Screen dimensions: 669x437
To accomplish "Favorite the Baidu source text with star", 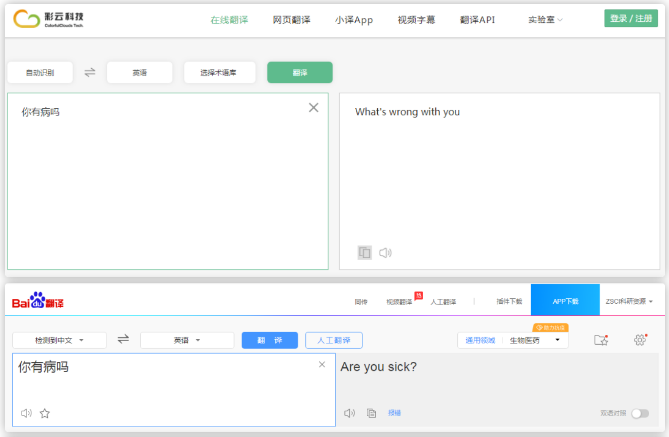I will 45,413.
